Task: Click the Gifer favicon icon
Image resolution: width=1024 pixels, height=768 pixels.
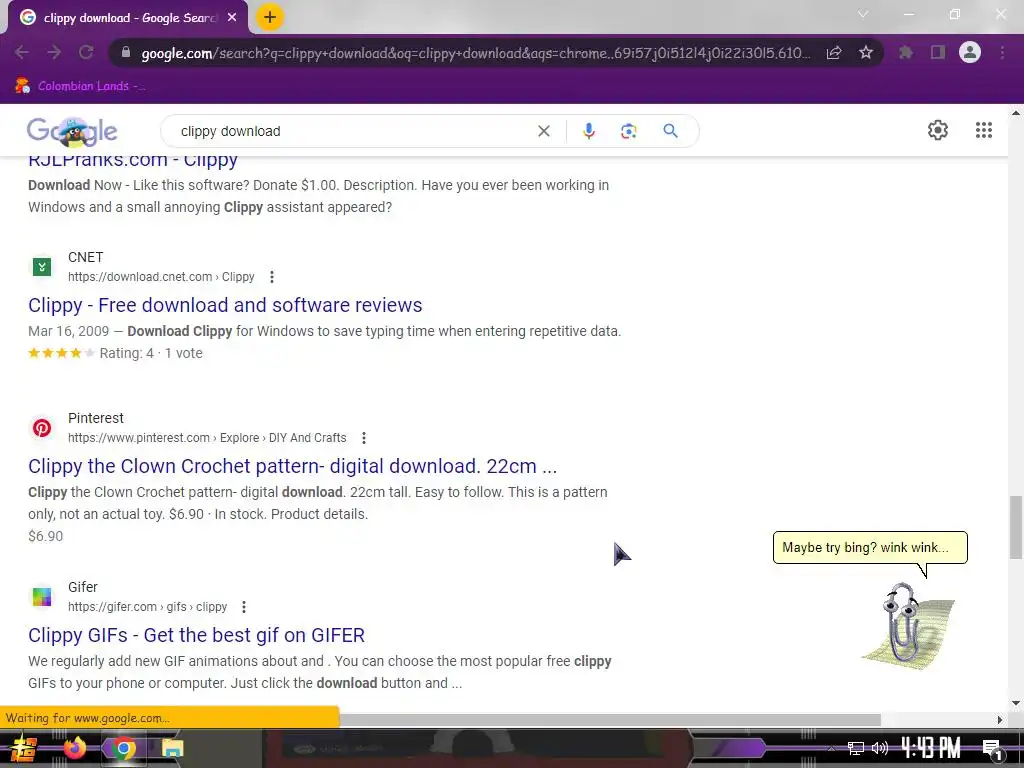Action: [42, 597]
